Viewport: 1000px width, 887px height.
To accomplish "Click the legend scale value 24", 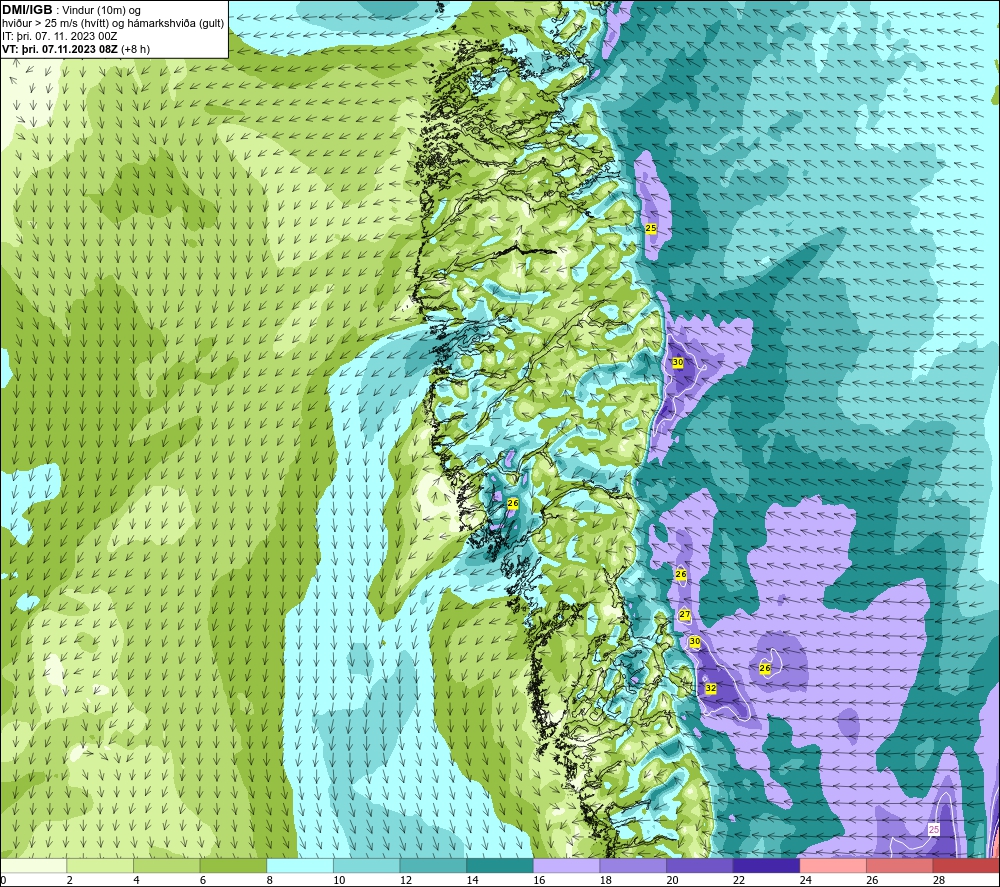I will 805,880.
